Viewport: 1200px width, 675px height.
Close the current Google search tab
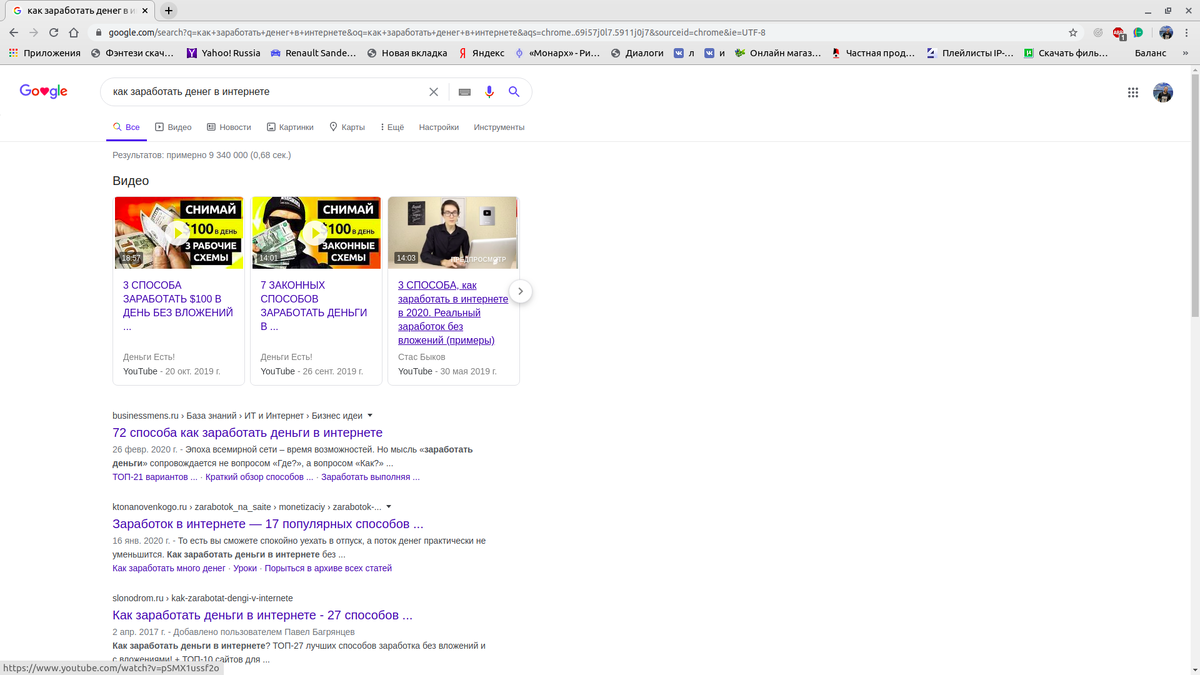[x=146, y=10]
